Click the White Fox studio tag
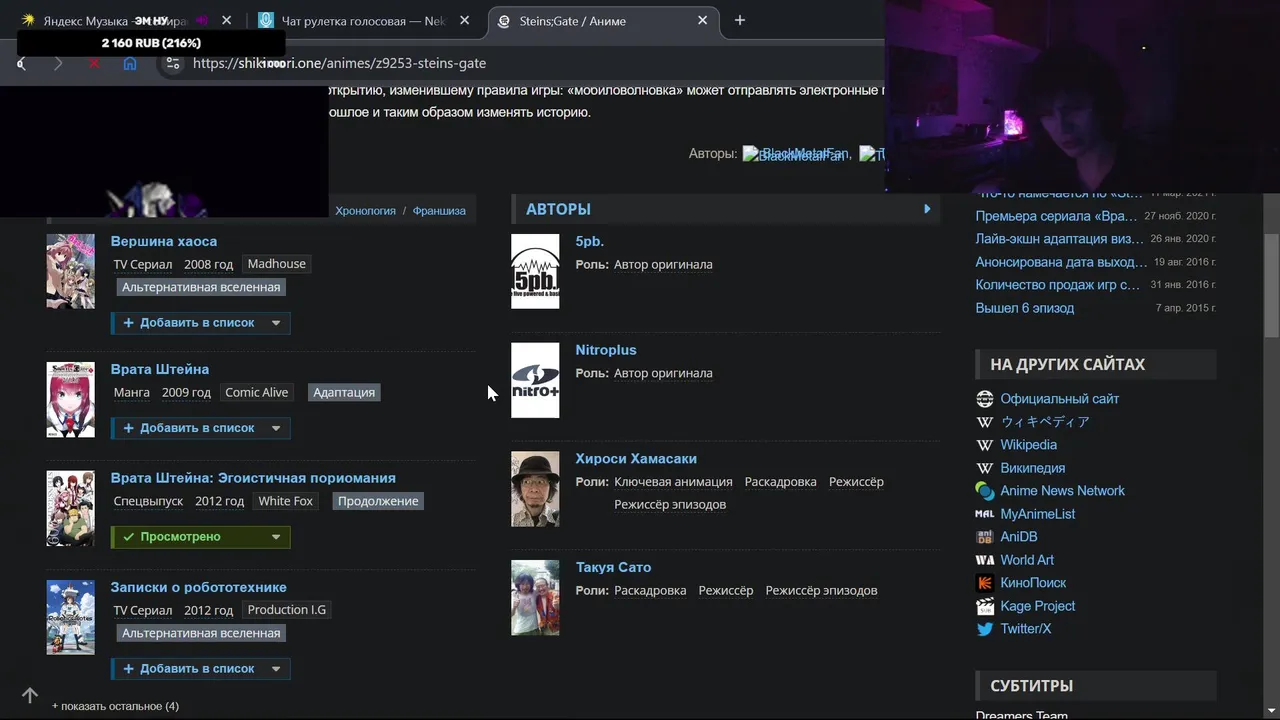The width and height of the screenshot is (1280, 720). tap(286, 501)
